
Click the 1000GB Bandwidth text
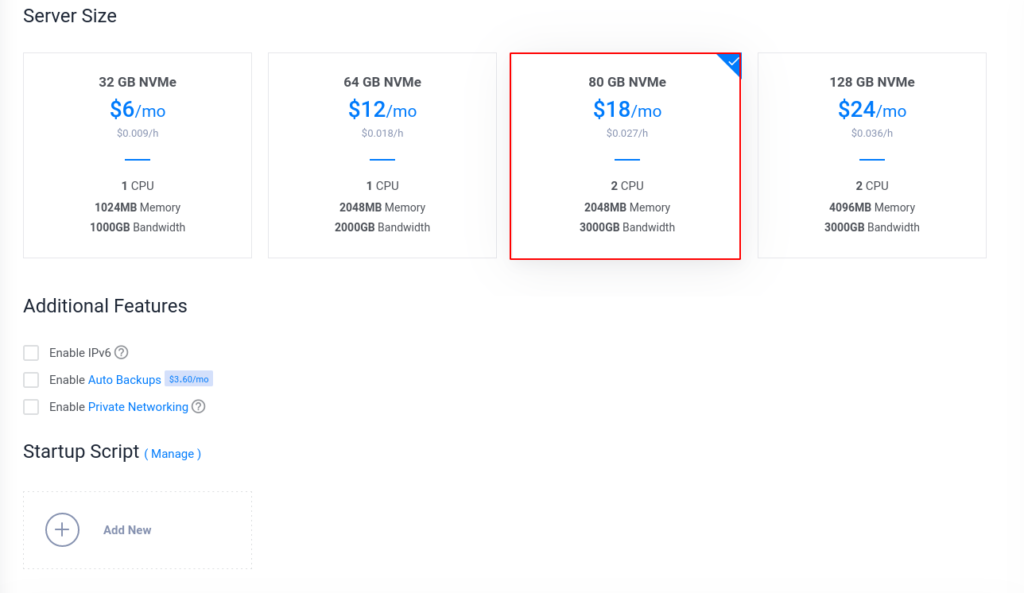[x=137, y=227]
